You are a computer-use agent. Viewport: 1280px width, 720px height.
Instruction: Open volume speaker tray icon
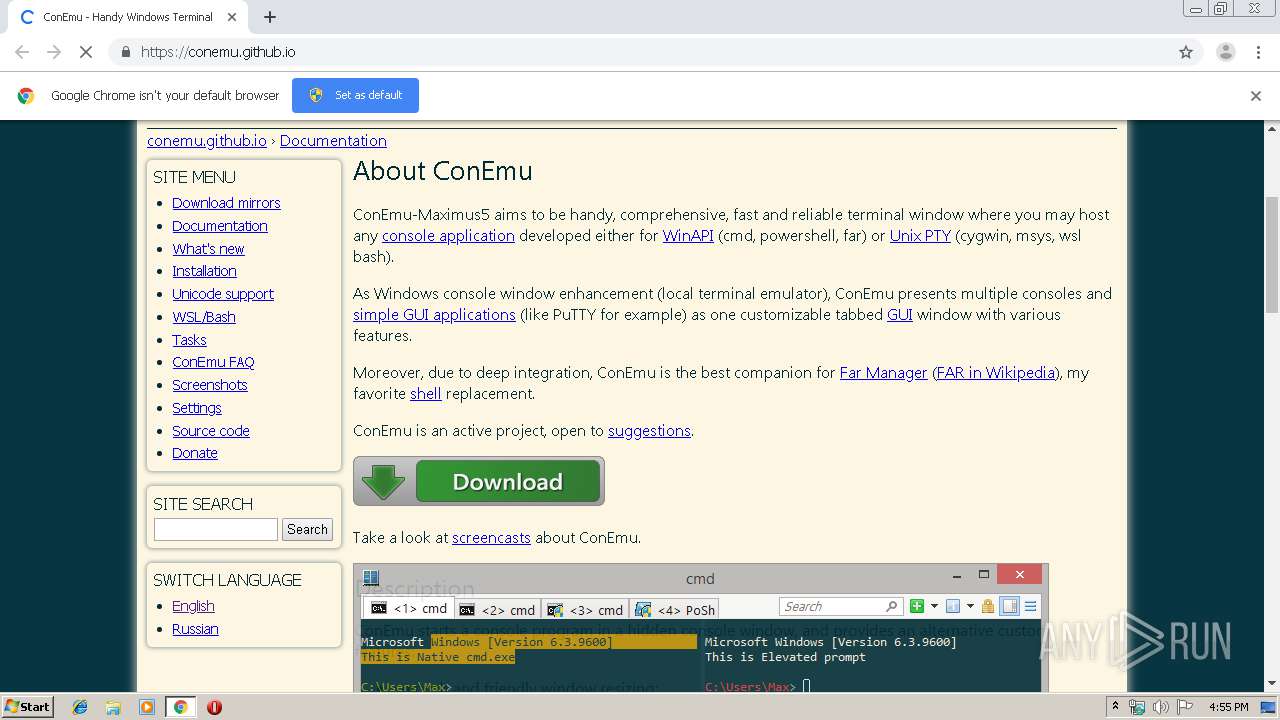pos(1161,707)
